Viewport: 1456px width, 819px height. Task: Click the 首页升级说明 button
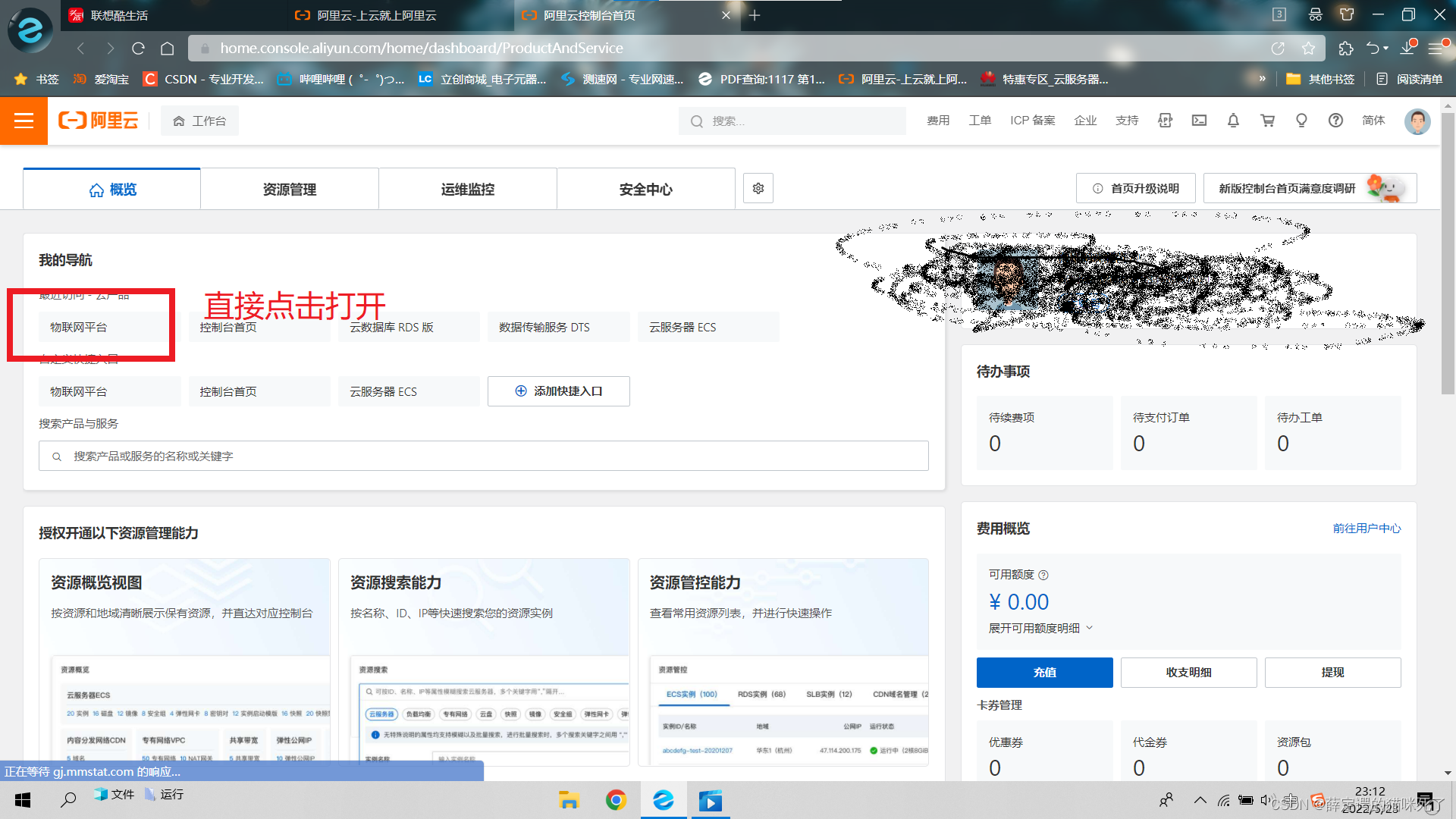(1135, 188)
